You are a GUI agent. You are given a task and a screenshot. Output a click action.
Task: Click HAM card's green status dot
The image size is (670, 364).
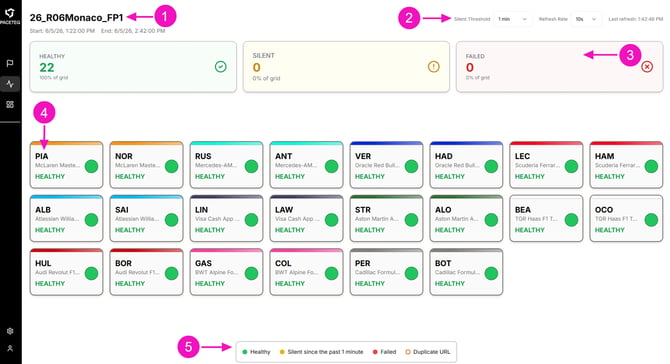(x=651, y=166)
